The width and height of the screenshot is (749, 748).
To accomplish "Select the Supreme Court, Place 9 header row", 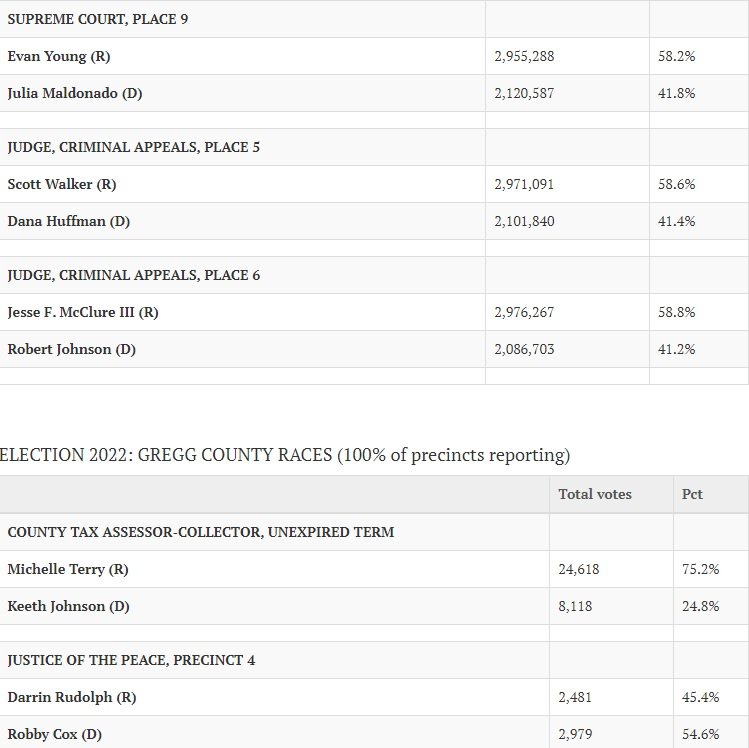I will pyautogui.click(x=374, y=19).
